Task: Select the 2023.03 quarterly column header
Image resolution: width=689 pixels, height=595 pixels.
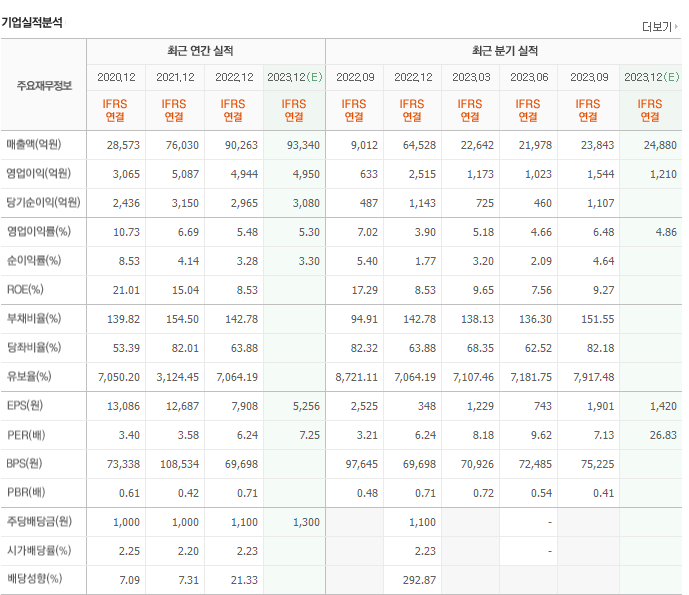Action: [x=471, y=77]
